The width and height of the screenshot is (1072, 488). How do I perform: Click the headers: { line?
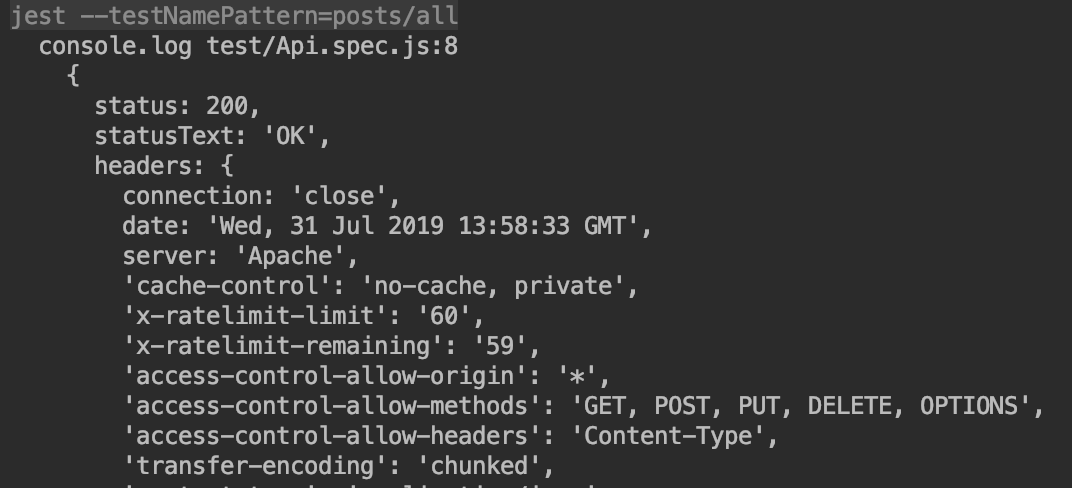click(x=164, y=166)
